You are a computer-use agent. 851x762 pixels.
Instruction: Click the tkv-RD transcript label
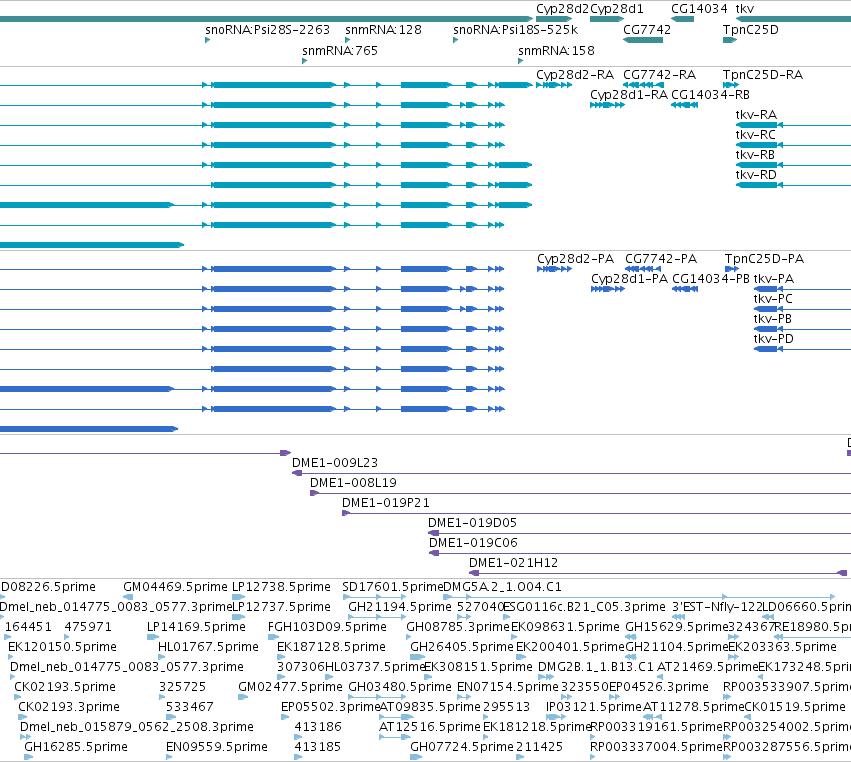pyautogui.click(x=756, y=175)
